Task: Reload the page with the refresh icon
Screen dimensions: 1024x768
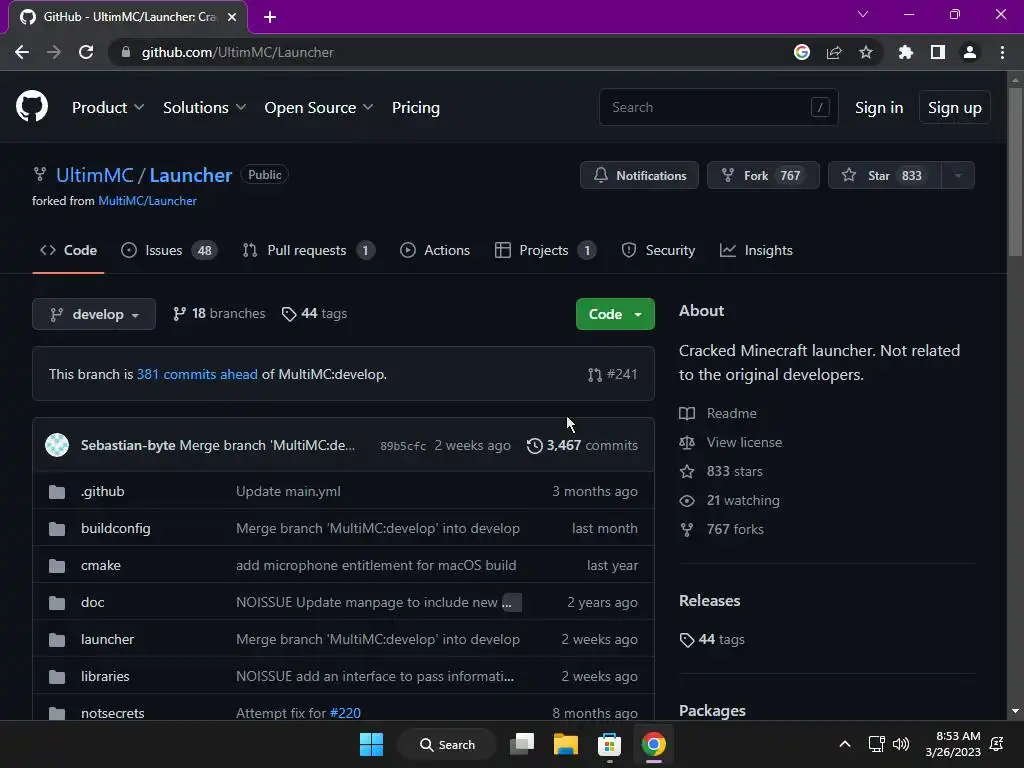Action: pyautogui.click(x=86, y=52)
